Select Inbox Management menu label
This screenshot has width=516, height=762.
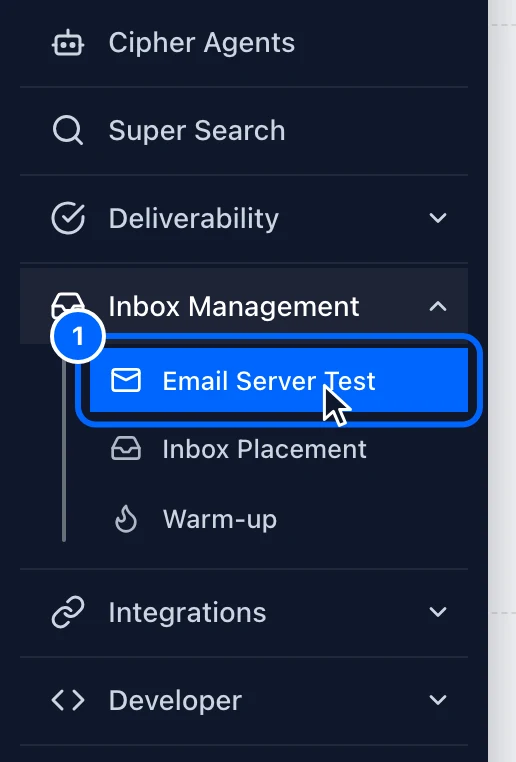[x=234, y=307]
